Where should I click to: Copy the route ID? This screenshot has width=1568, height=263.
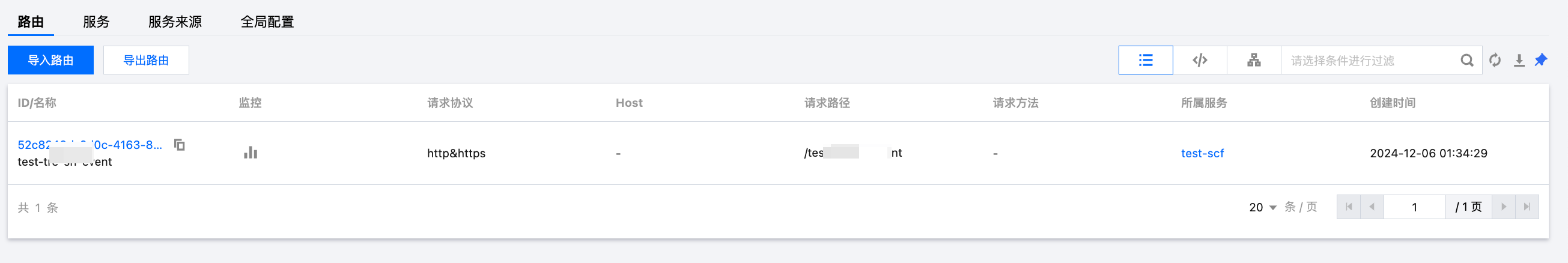(x=180, y=144)
